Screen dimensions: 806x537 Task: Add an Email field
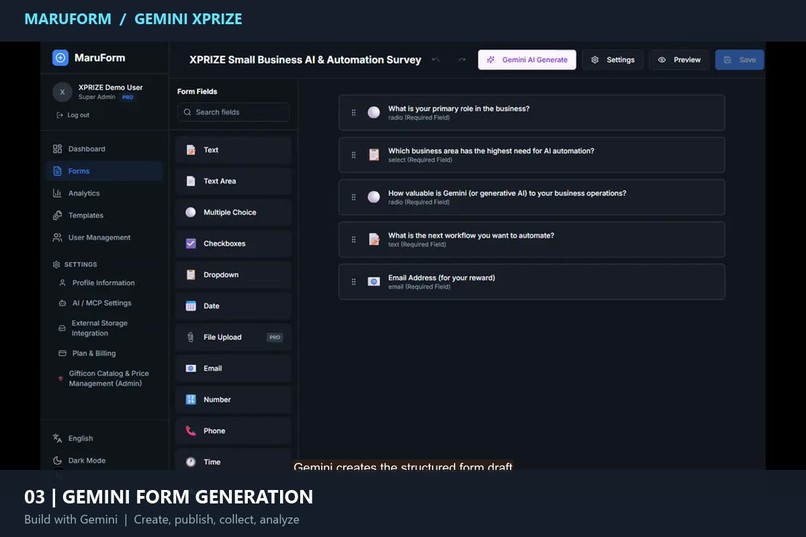233,368
